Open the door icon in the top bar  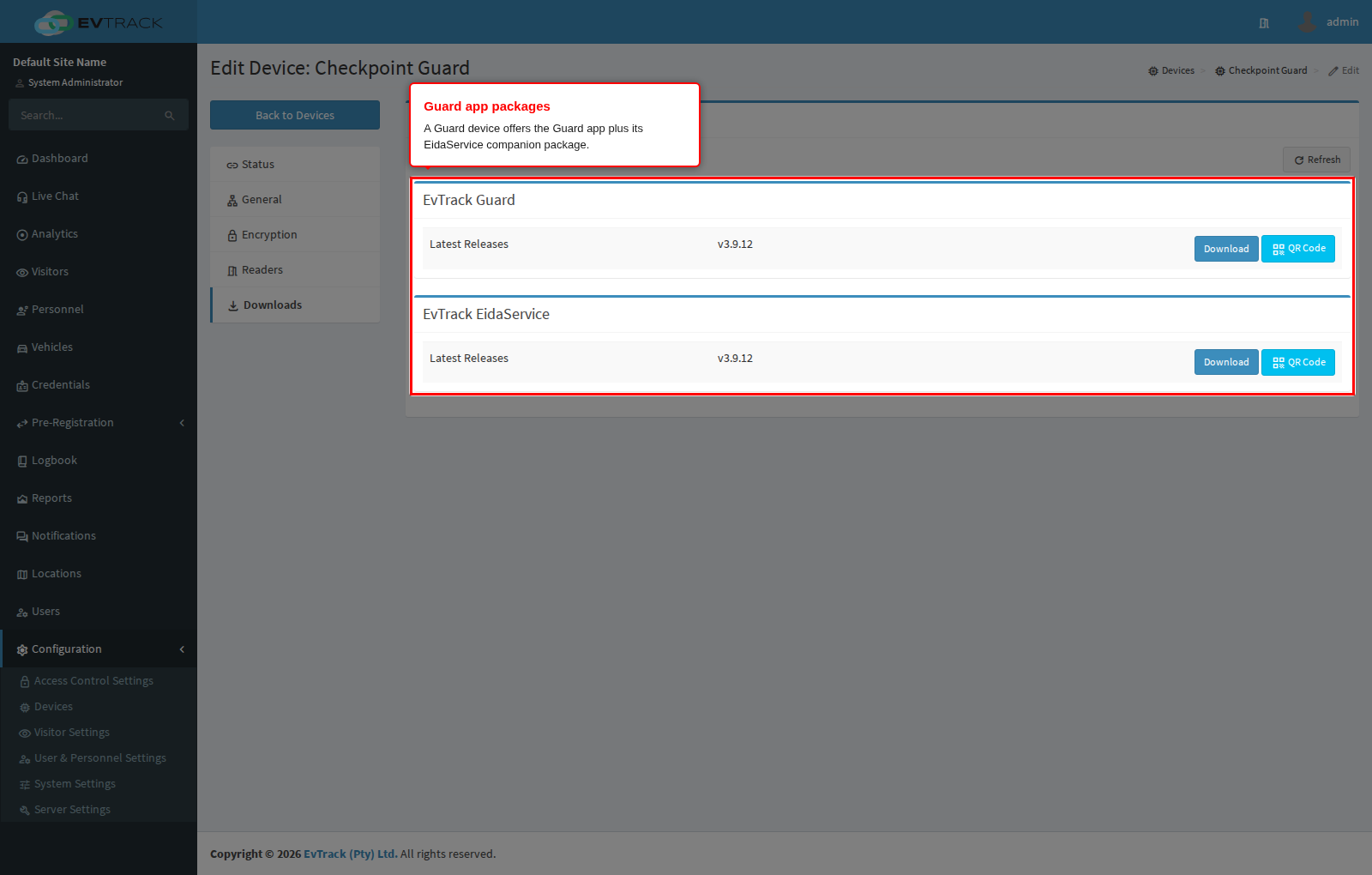1264,23
